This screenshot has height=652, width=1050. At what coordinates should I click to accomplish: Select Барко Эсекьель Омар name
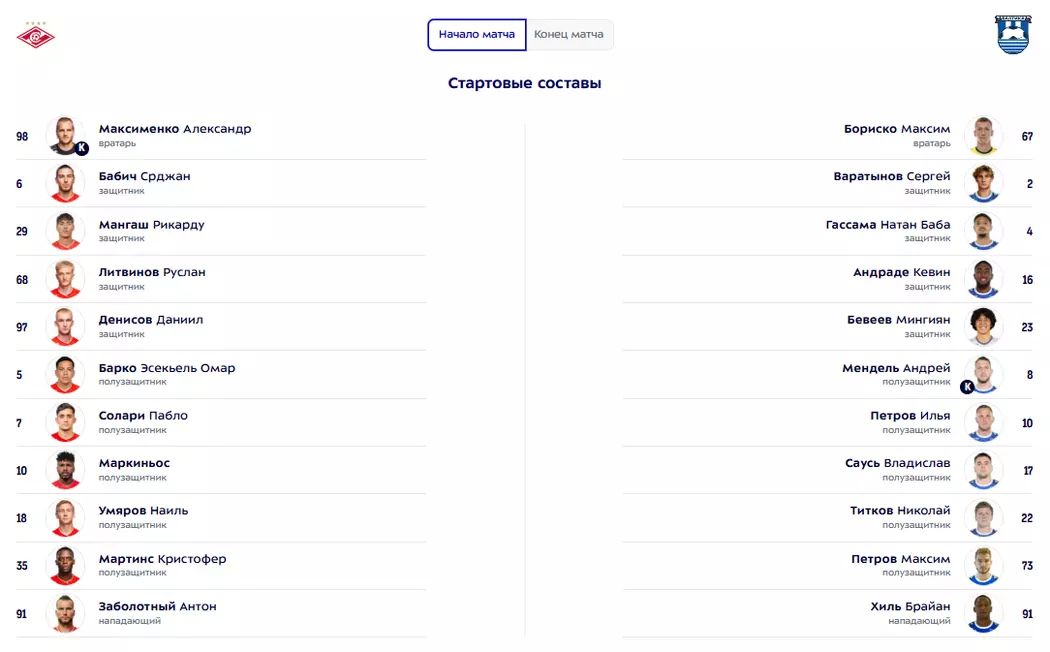(x=167, y=368)
